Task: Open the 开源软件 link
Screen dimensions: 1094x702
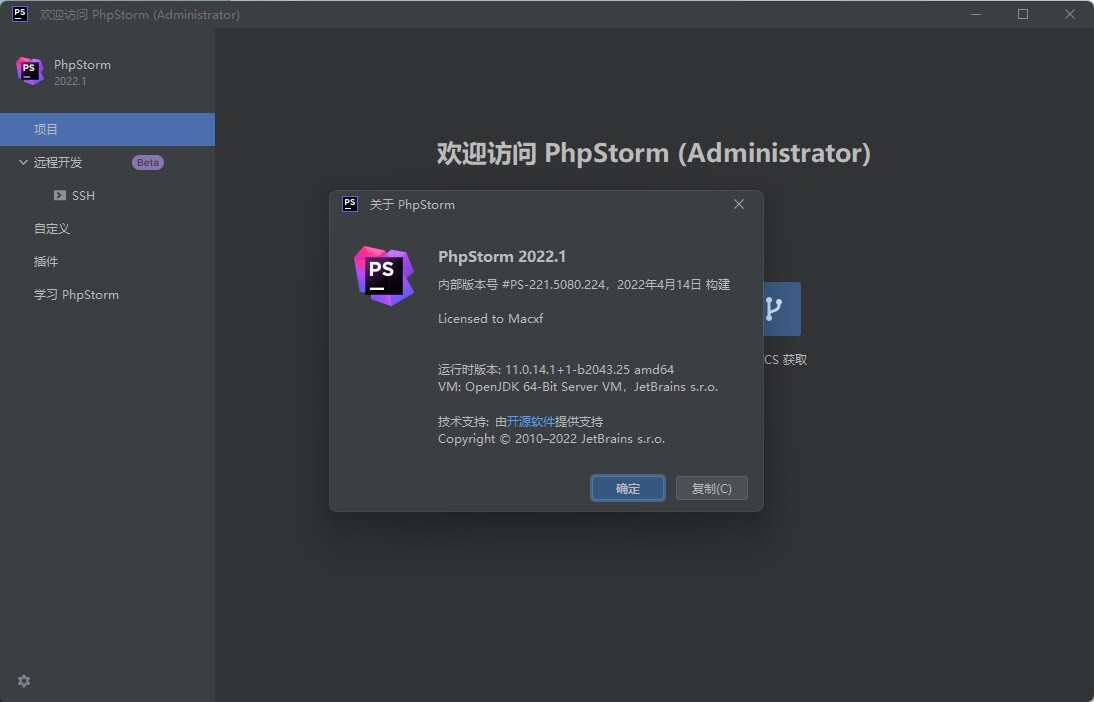Action: pos(530,421)
